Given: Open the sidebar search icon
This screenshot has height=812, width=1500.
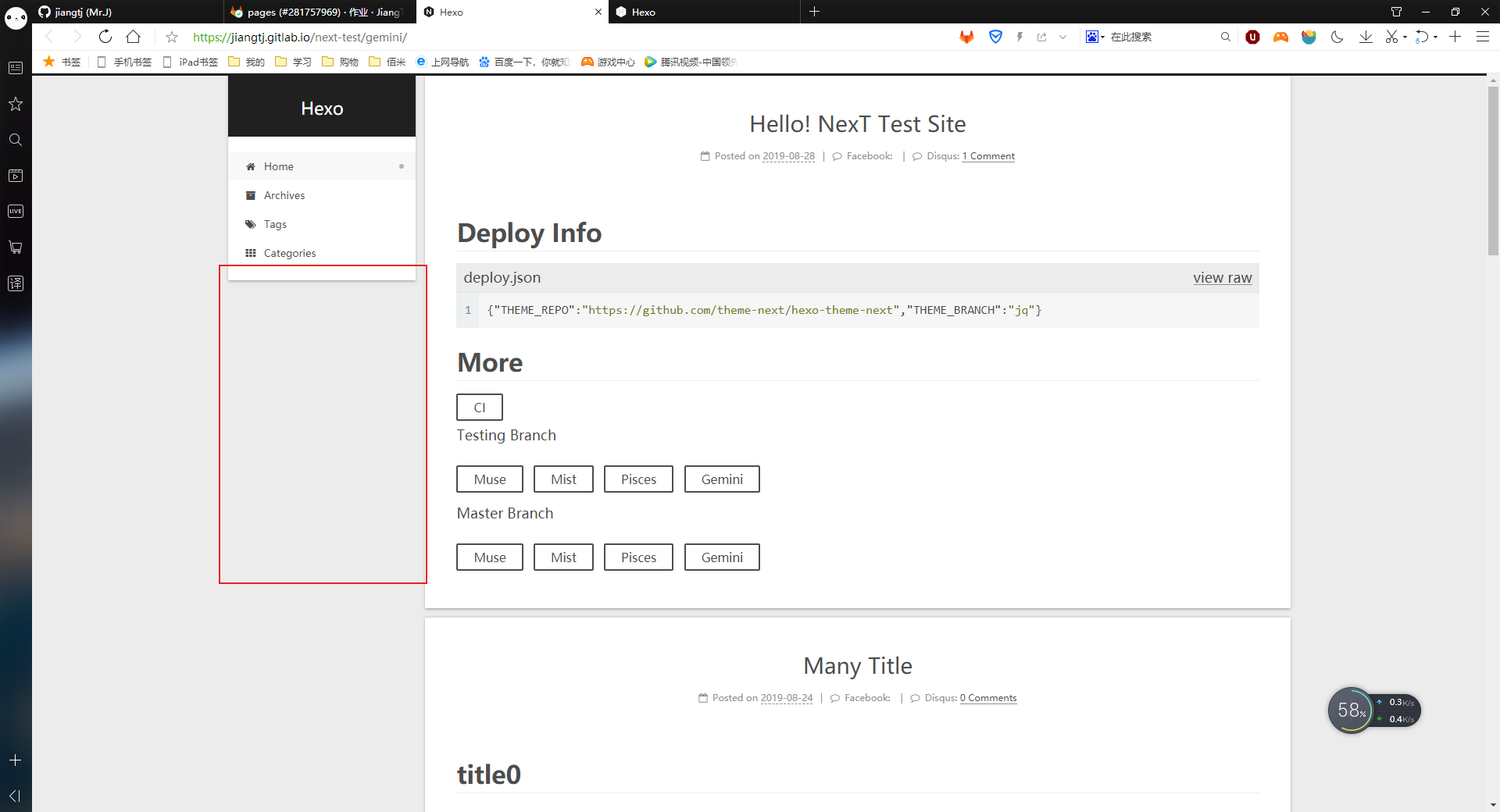Looking at the screenshot, I should 16,140.
